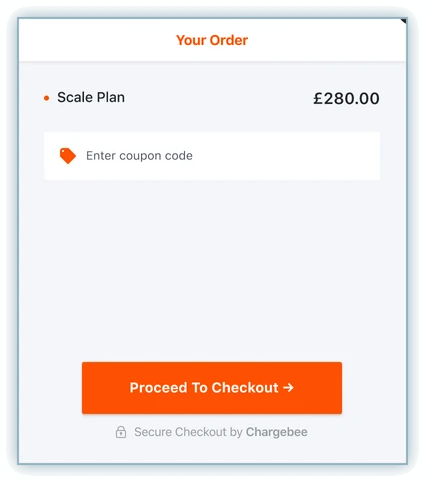Click the orange coupon tag icon
The image size is (425, 482).
tap(68, 156)
